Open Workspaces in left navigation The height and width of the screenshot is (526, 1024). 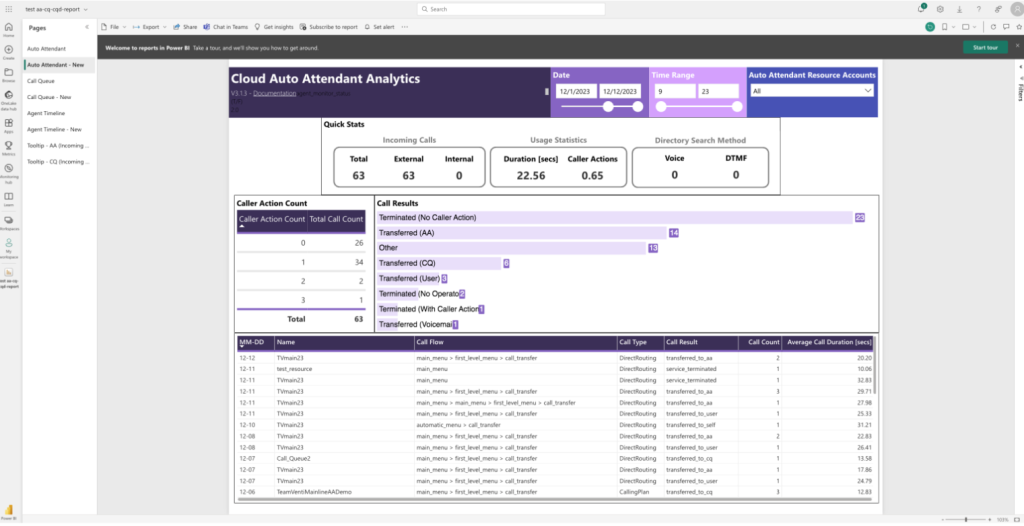point(8,223)
